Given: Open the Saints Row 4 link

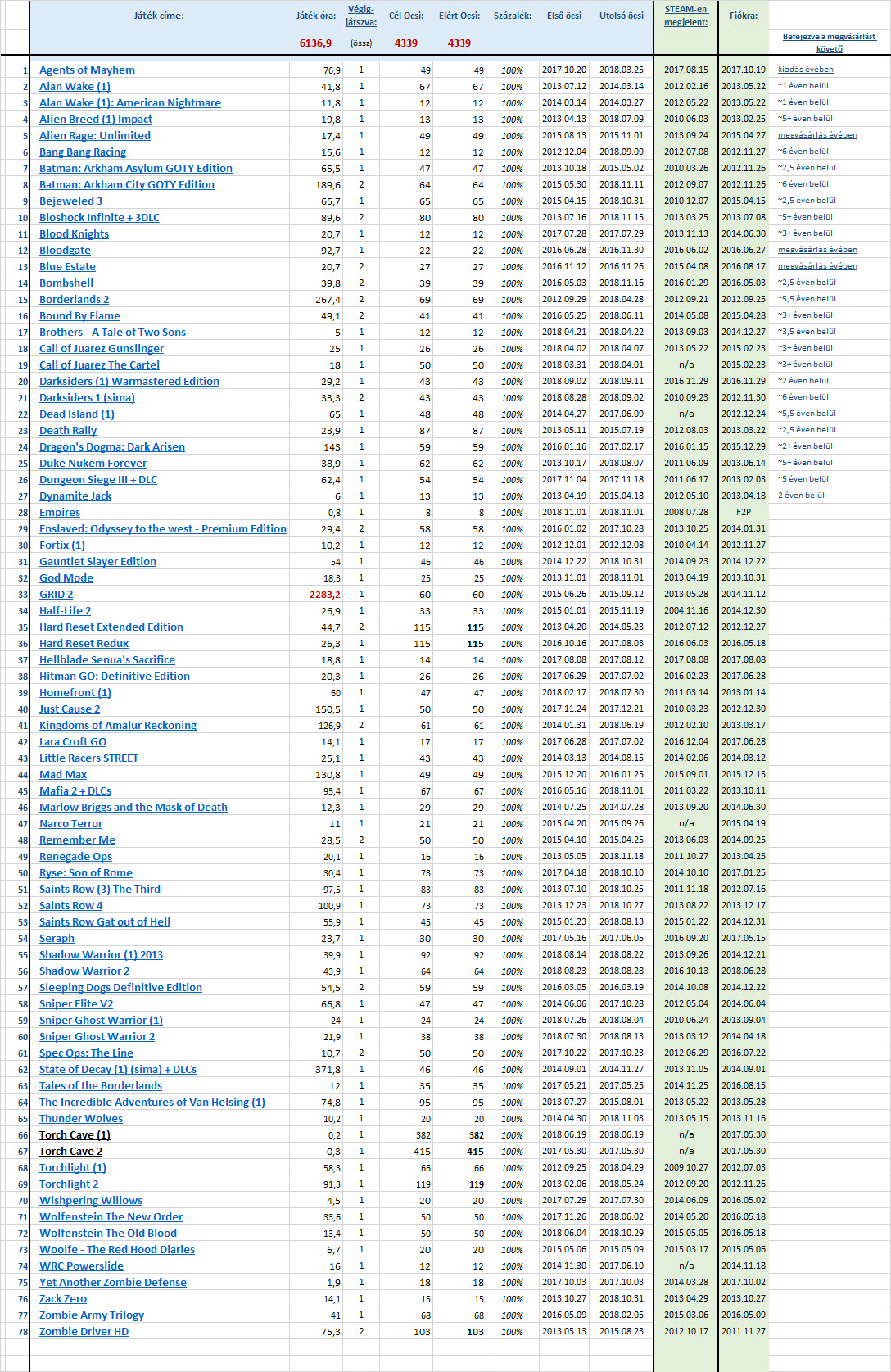Looking at the screenshot, I should (x=71, y=906).
